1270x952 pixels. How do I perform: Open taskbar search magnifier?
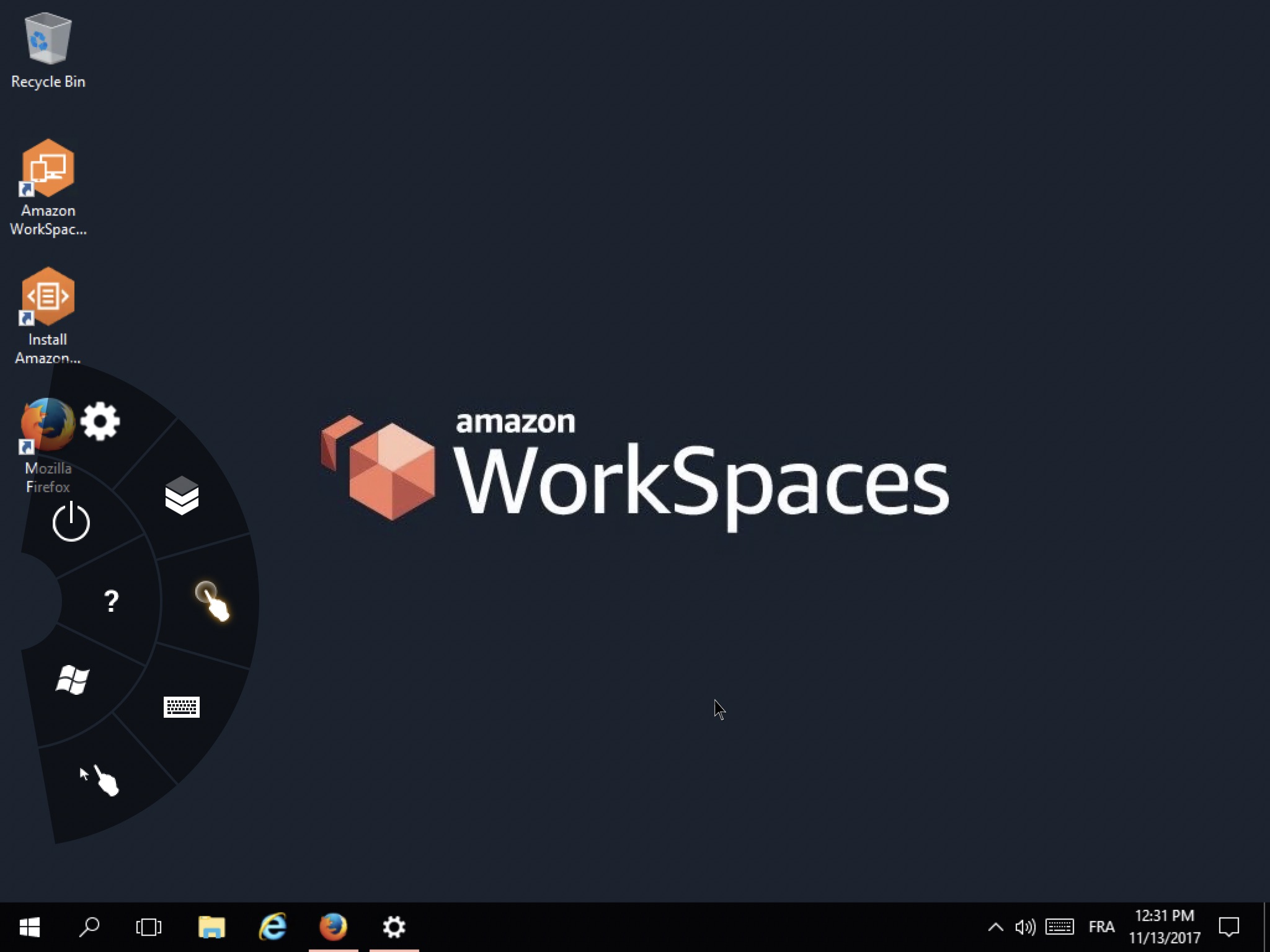pyautogui.click(x=89, y=927)
